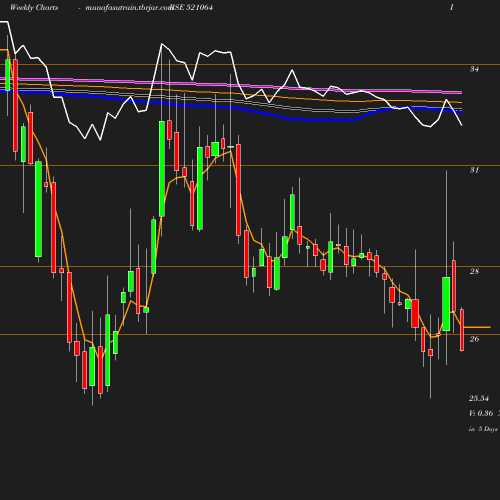Click the 28 price axis label
This screenshot has height=500, width=500.
[x=474, y=271]
